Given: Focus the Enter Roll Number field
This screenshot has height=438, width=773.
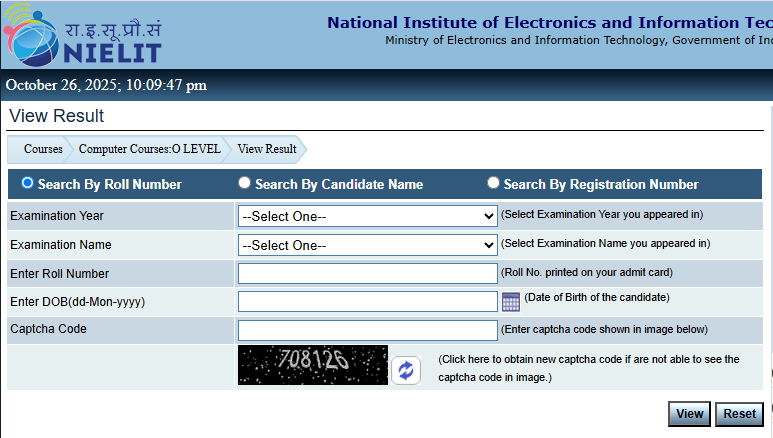Looking at the screenshot, I should point(367,273).
